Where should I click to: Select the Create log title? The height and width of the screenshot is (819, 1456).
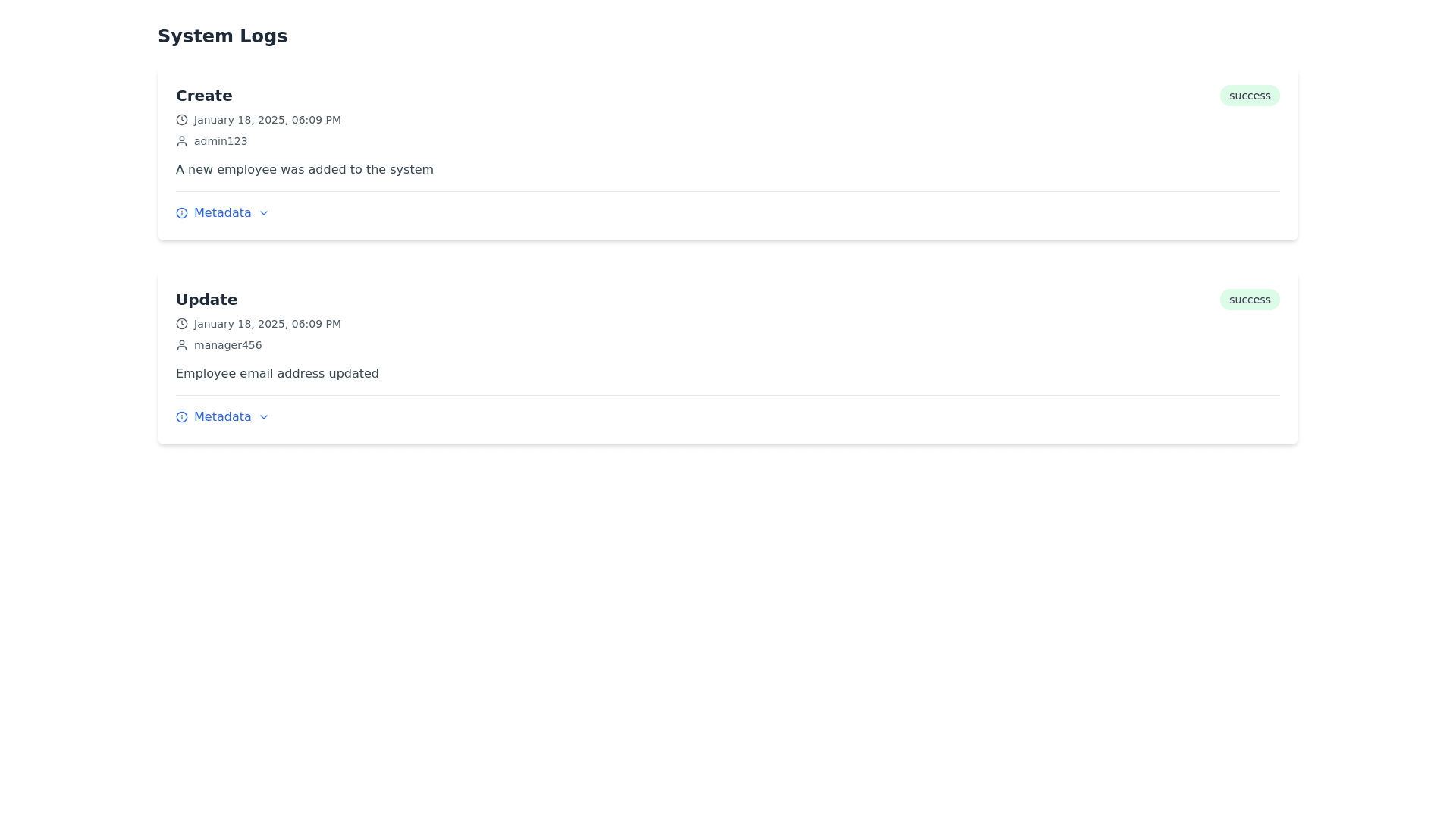[x=204, y=96]
